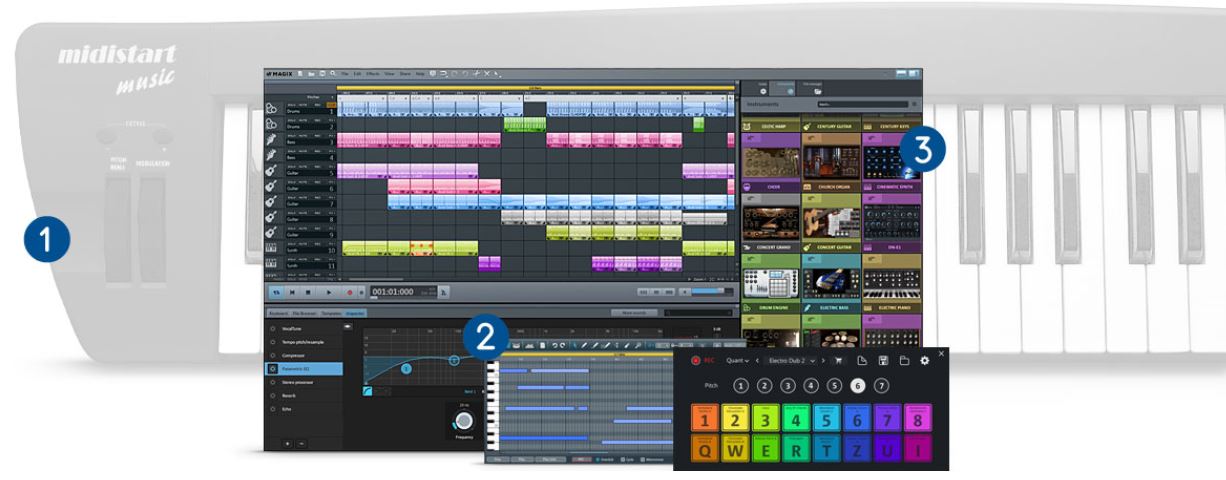Toggle the Reverb effect power button

(272, 395)
